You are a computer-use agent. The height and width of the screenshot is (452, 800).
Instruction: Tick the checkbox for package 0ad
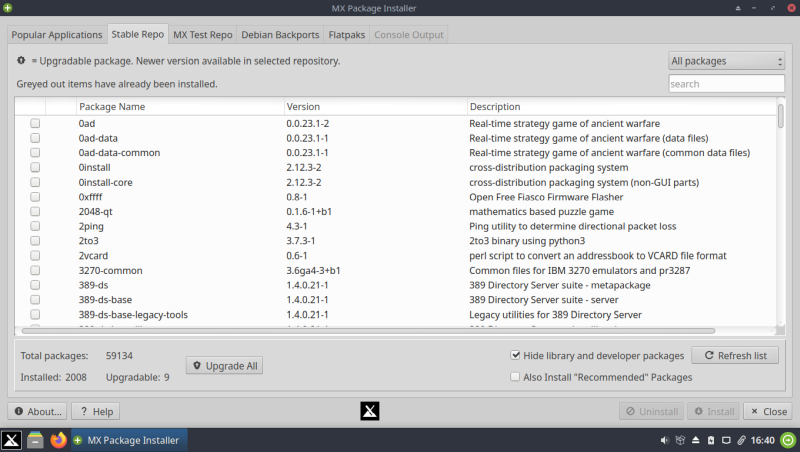point(35,123)
